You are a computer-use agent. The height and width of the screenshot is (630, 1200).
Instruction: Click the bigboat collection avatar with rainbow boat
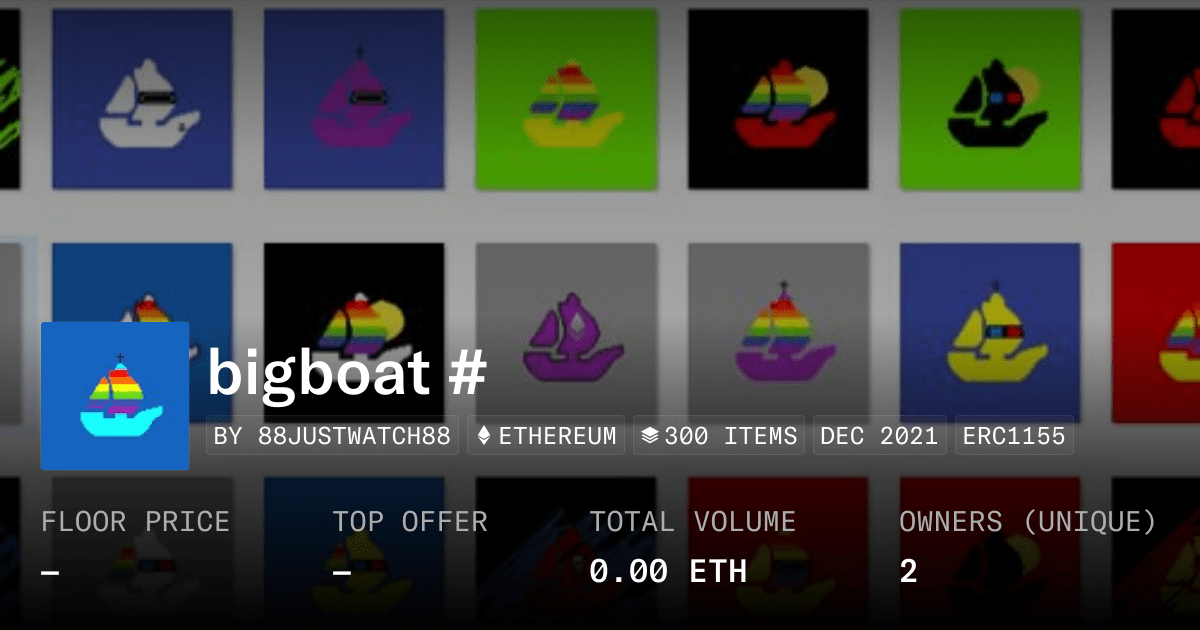pyautogui.click(x=115, y=396)
